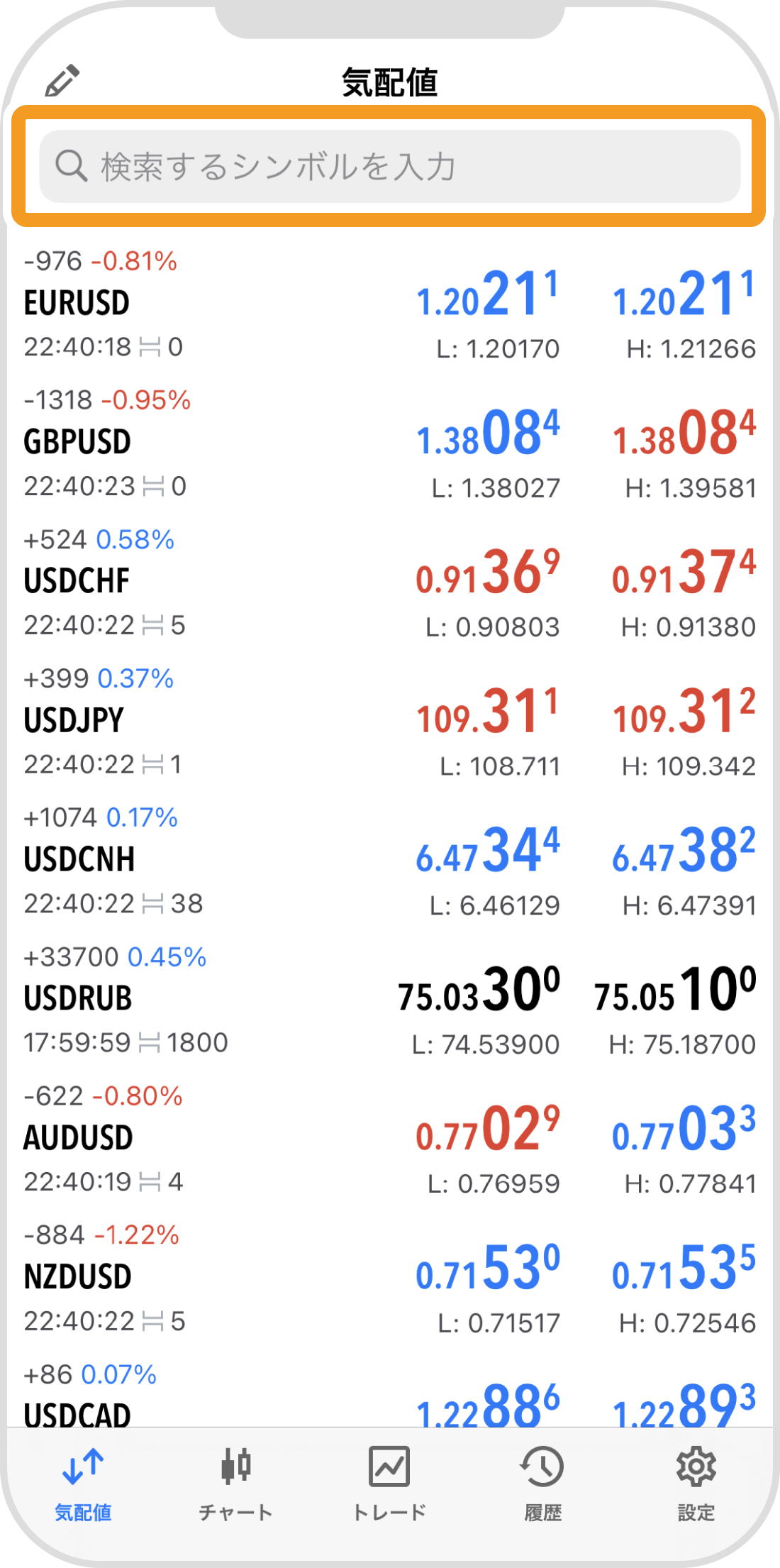Open the 気配値 quotes tab icon
The image size is (780, 1568).
83,1467
